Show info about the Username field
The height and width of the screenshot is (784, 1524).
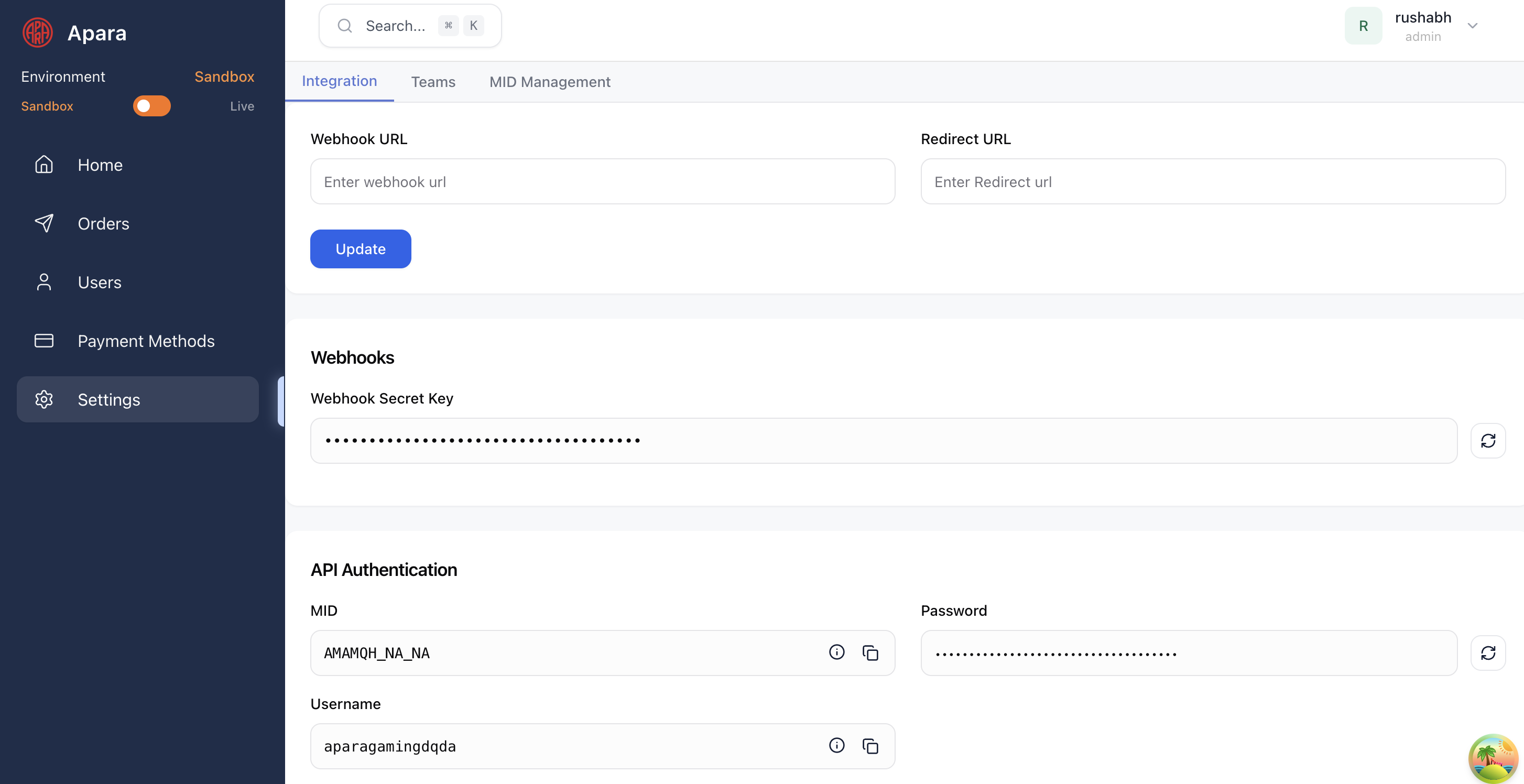click(x=836, y=746)
